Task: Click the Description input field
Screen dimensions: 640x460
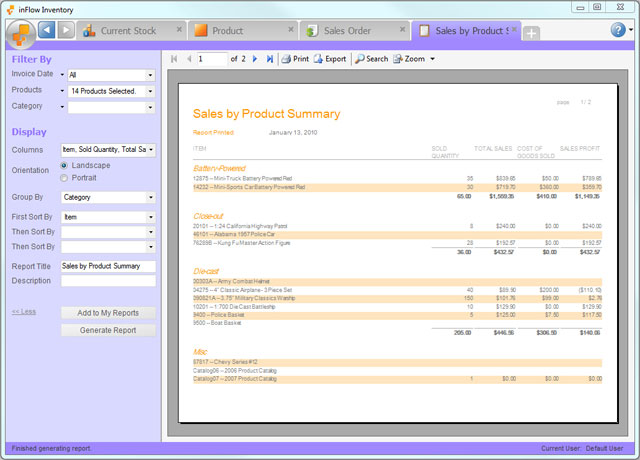Action: coord(108,281)
